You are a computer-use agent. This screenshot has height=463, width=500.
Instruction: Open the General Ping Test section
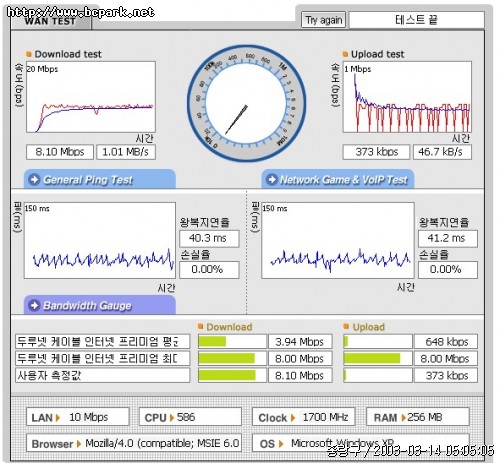100,179
